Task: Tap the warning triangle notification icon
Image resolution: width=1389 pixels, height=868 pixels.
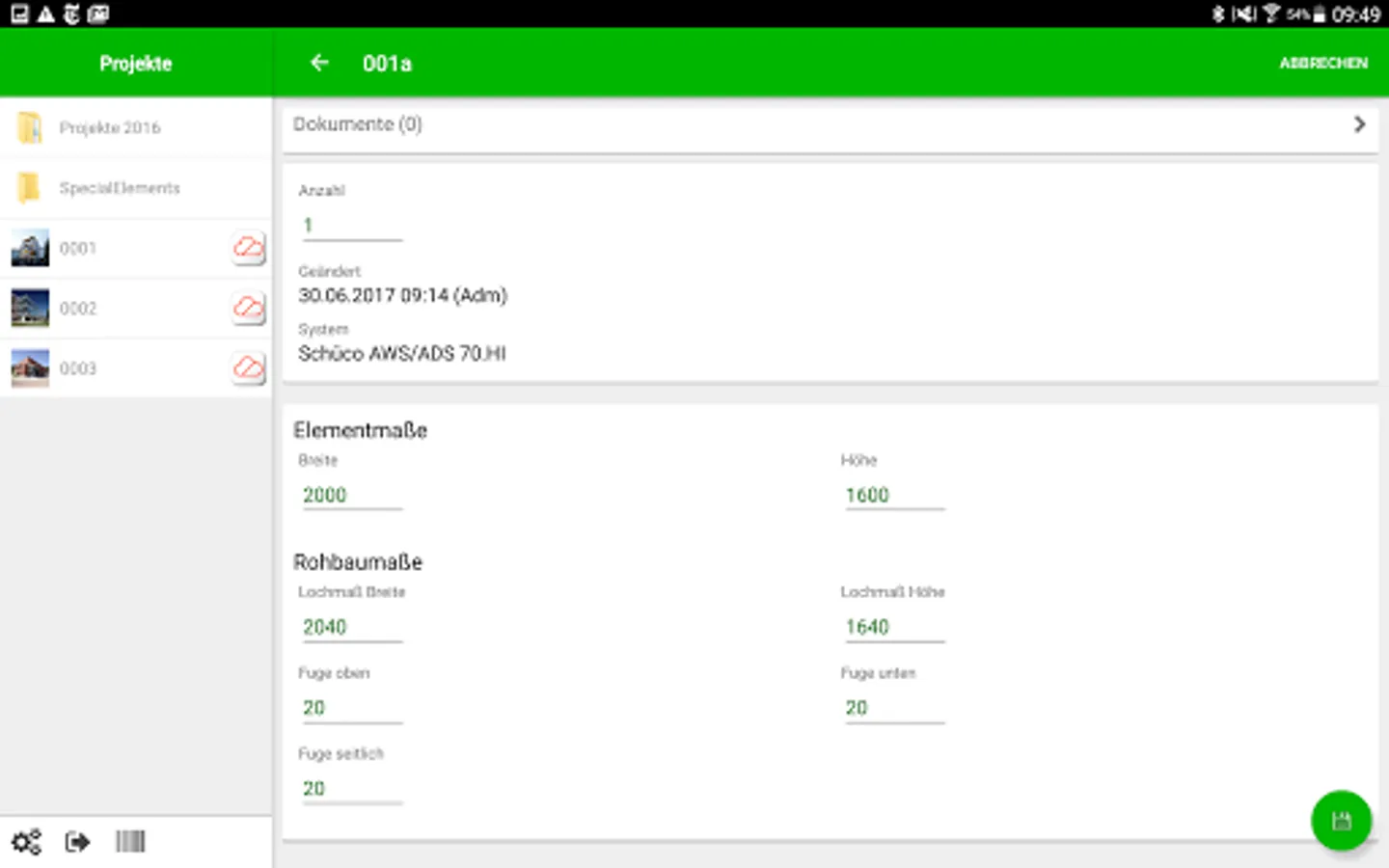Action: (x=45, y=14)
